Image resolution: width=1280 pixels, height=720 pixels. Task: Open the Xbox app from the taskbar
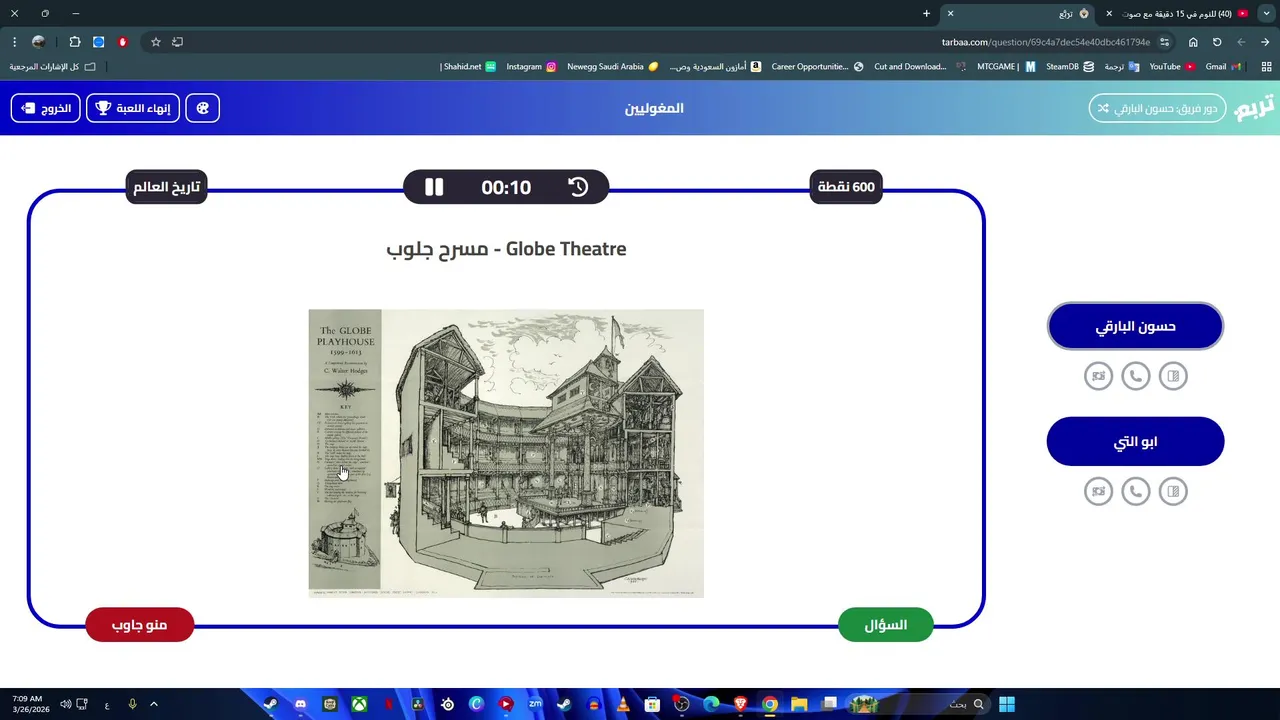[359, 704]
